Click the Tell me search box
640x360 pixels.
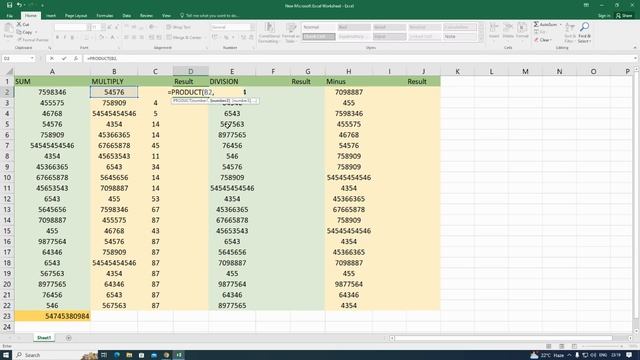pos(209,16)
